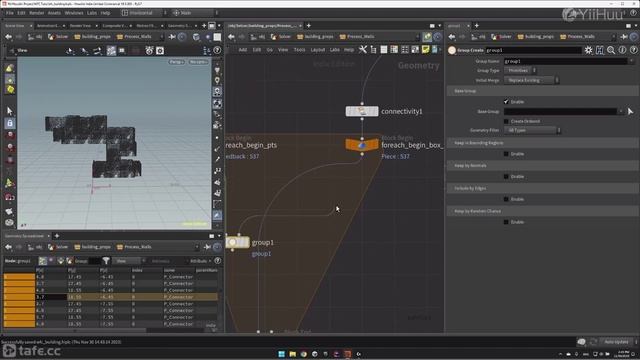Toggle the network tree view icon
This screenshot has height=360, width=640.
tap(373, 50)
